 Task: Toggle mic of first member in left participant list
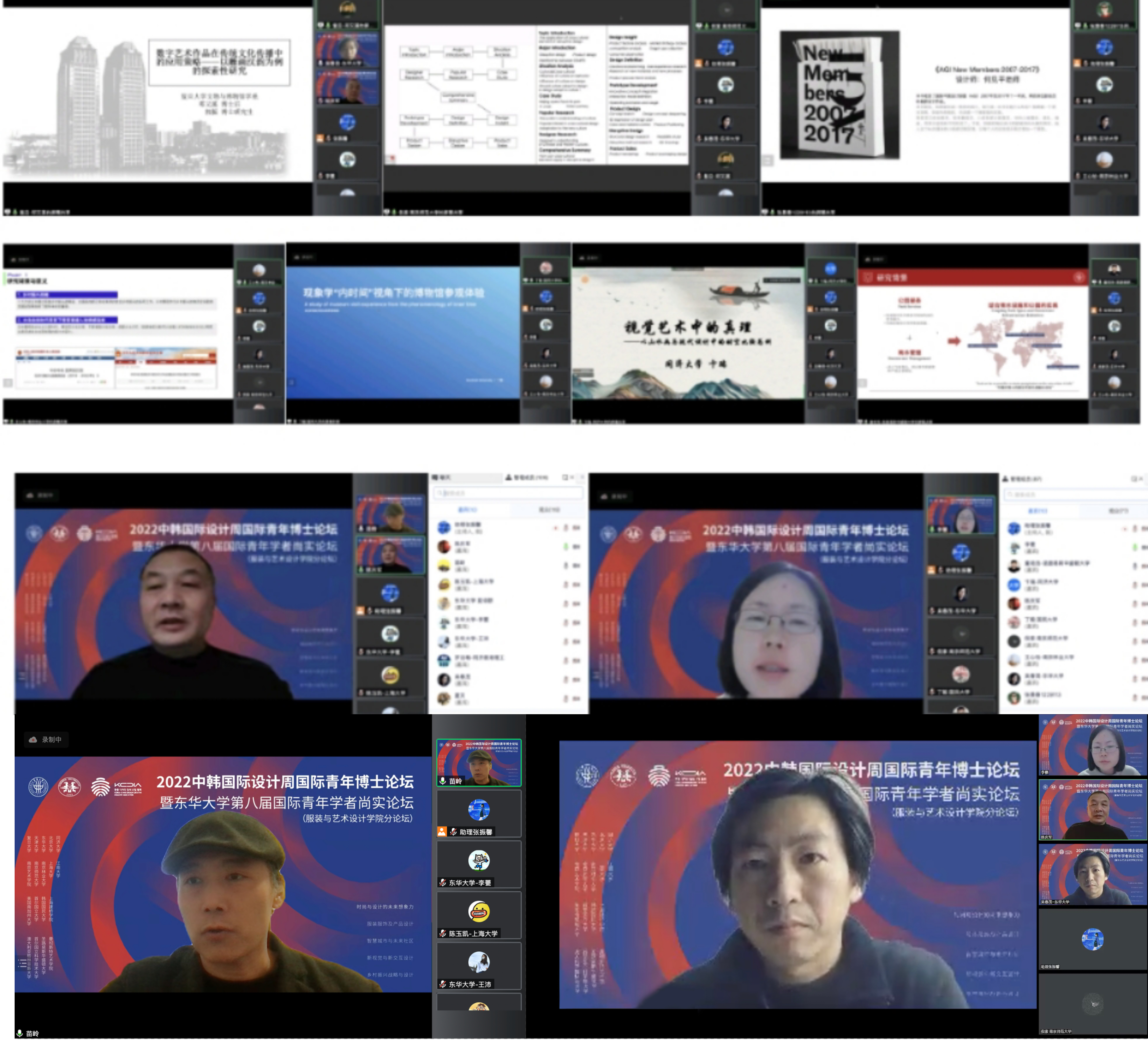coord(565,528)
